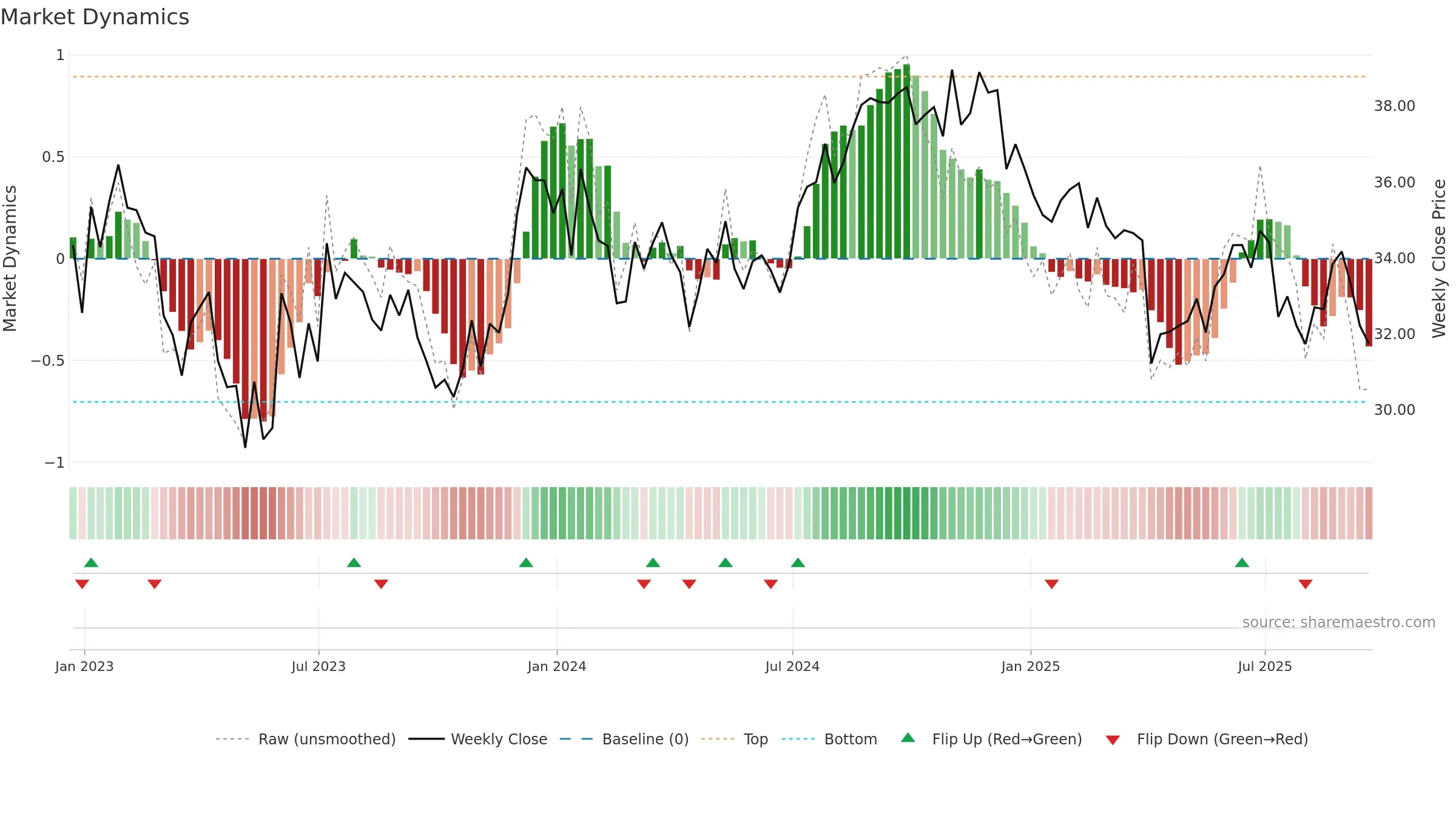Click the 34.00 price axis label
This screenshot has width=1456, height=819.
pyautogui.click(x=1395, y=258)
